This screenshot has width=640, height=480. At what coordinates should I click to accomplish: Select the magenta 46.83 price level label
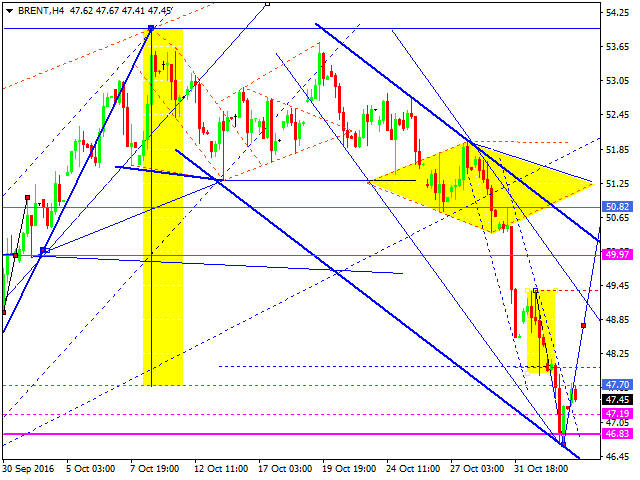pos(618,433)
